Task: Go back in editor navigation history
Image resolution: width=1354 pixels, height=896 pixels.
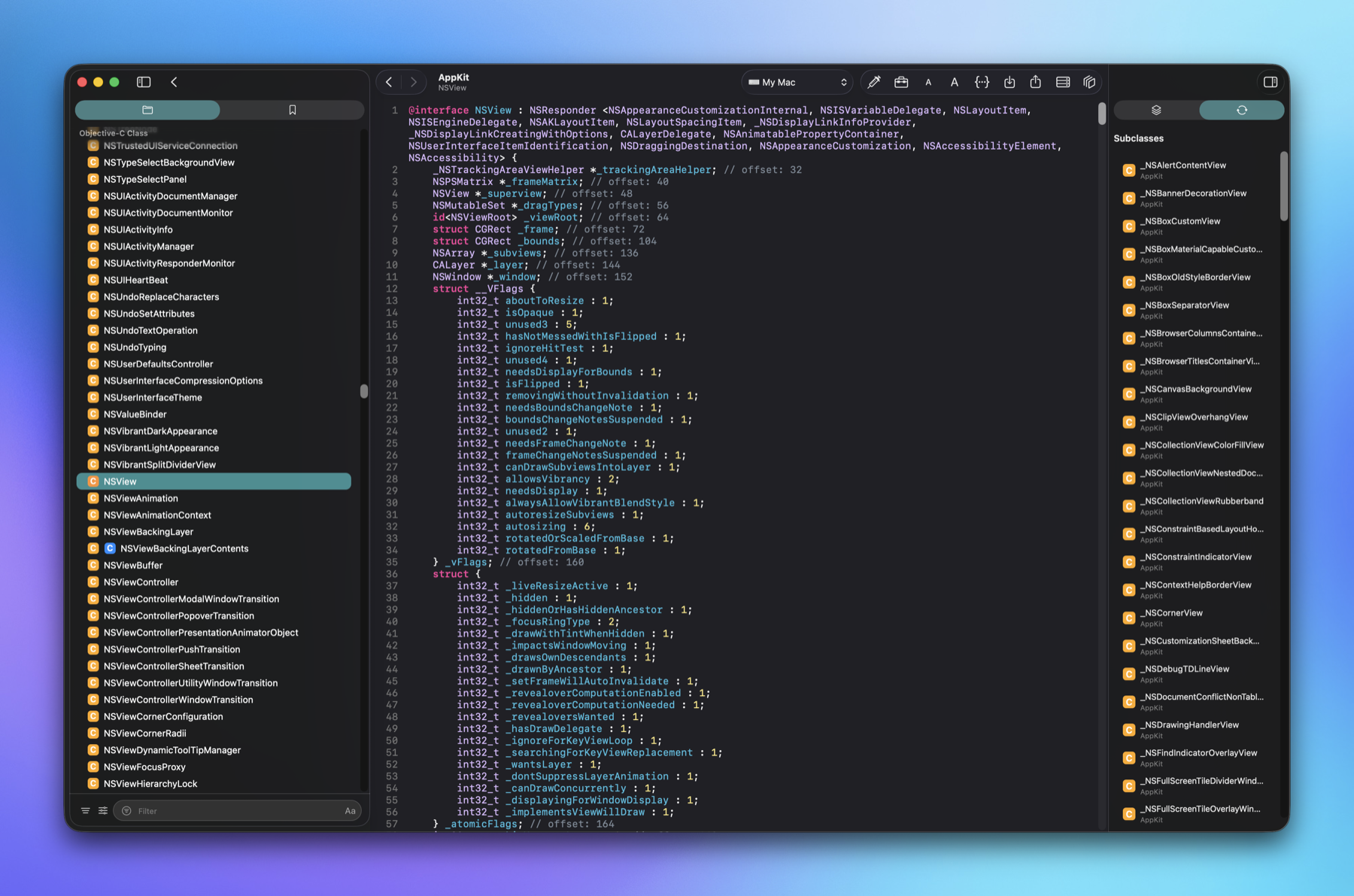Action: 389,82
